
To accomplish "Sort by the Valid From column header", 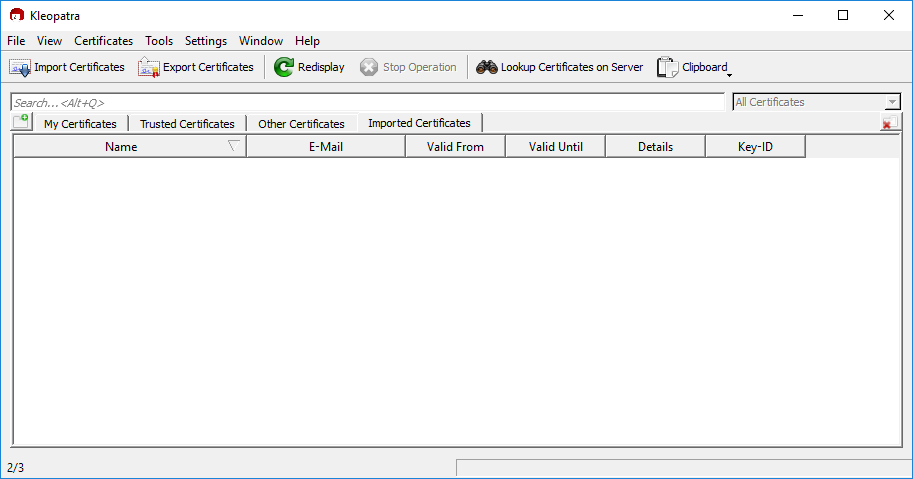I will coord(455,147).
